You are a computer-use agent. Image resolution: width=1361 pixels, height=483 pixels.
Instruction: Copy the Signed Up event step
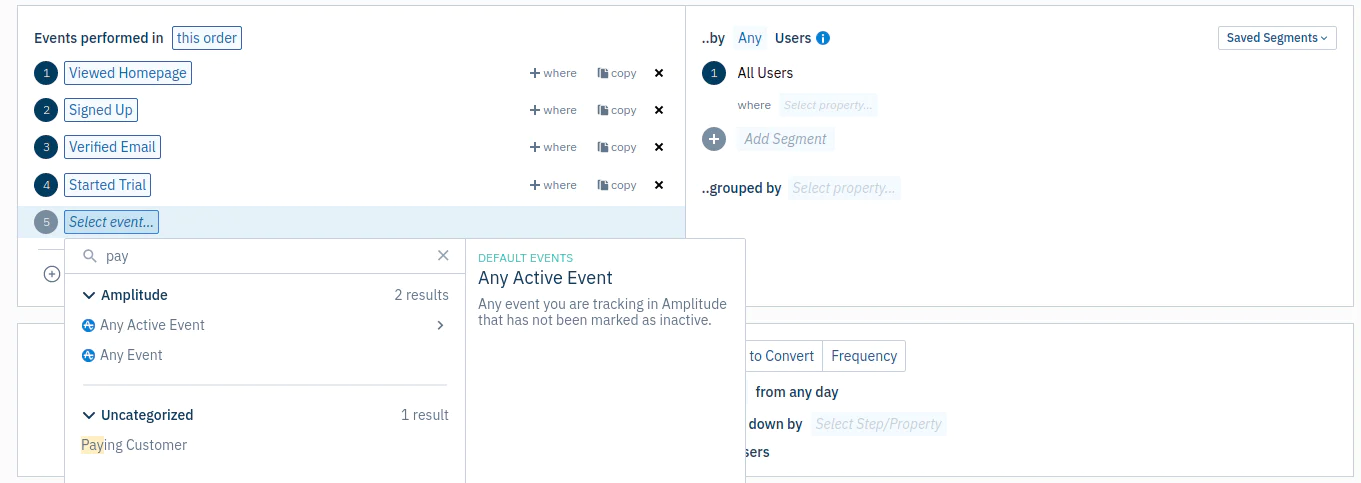616,110
